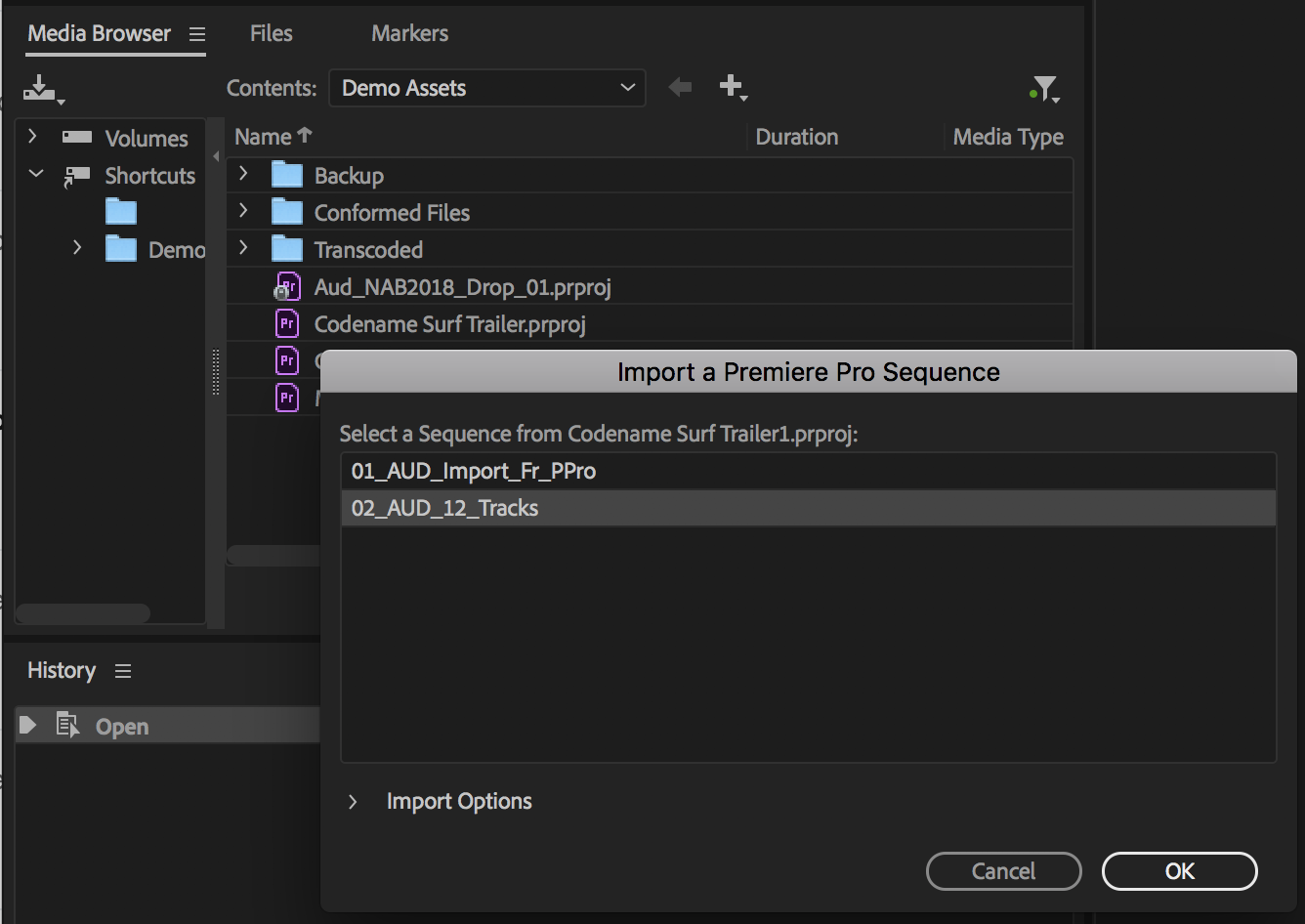Click the horizontal scrollbar in the shortcuts tree

(83, 613)
